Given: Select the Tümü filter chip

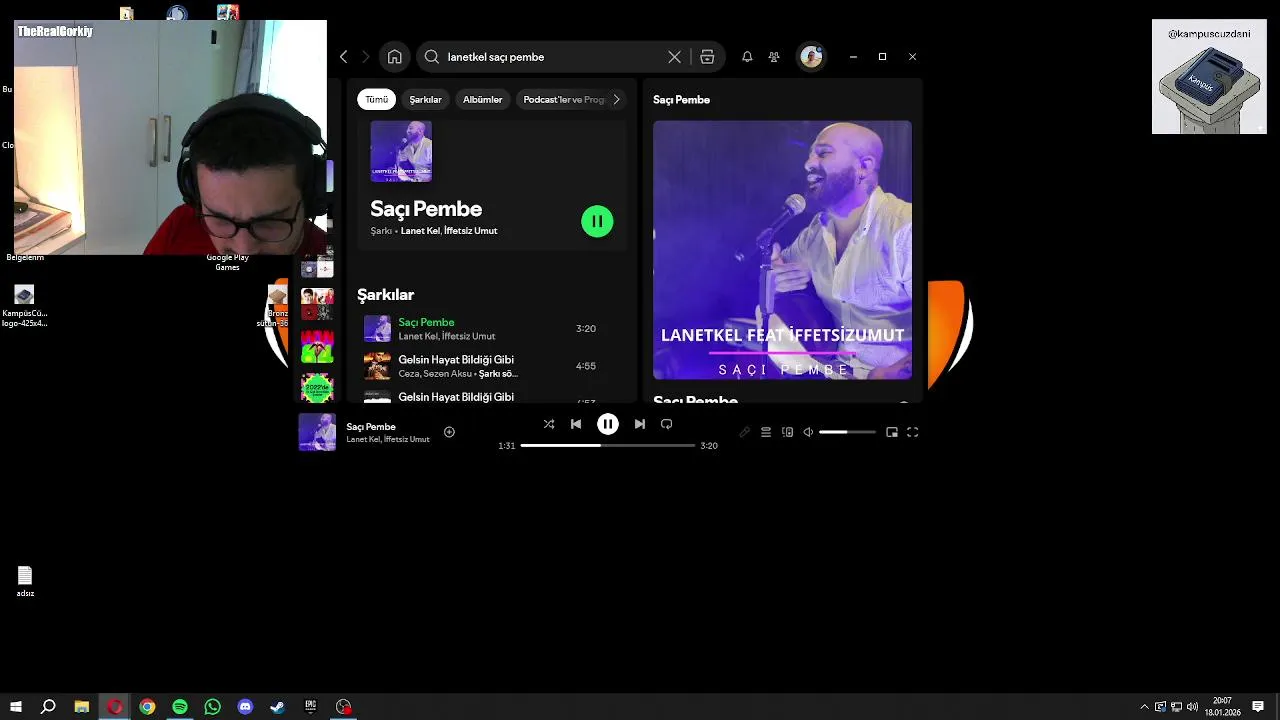Looking at the screenshot, I should tap(376, 99).
